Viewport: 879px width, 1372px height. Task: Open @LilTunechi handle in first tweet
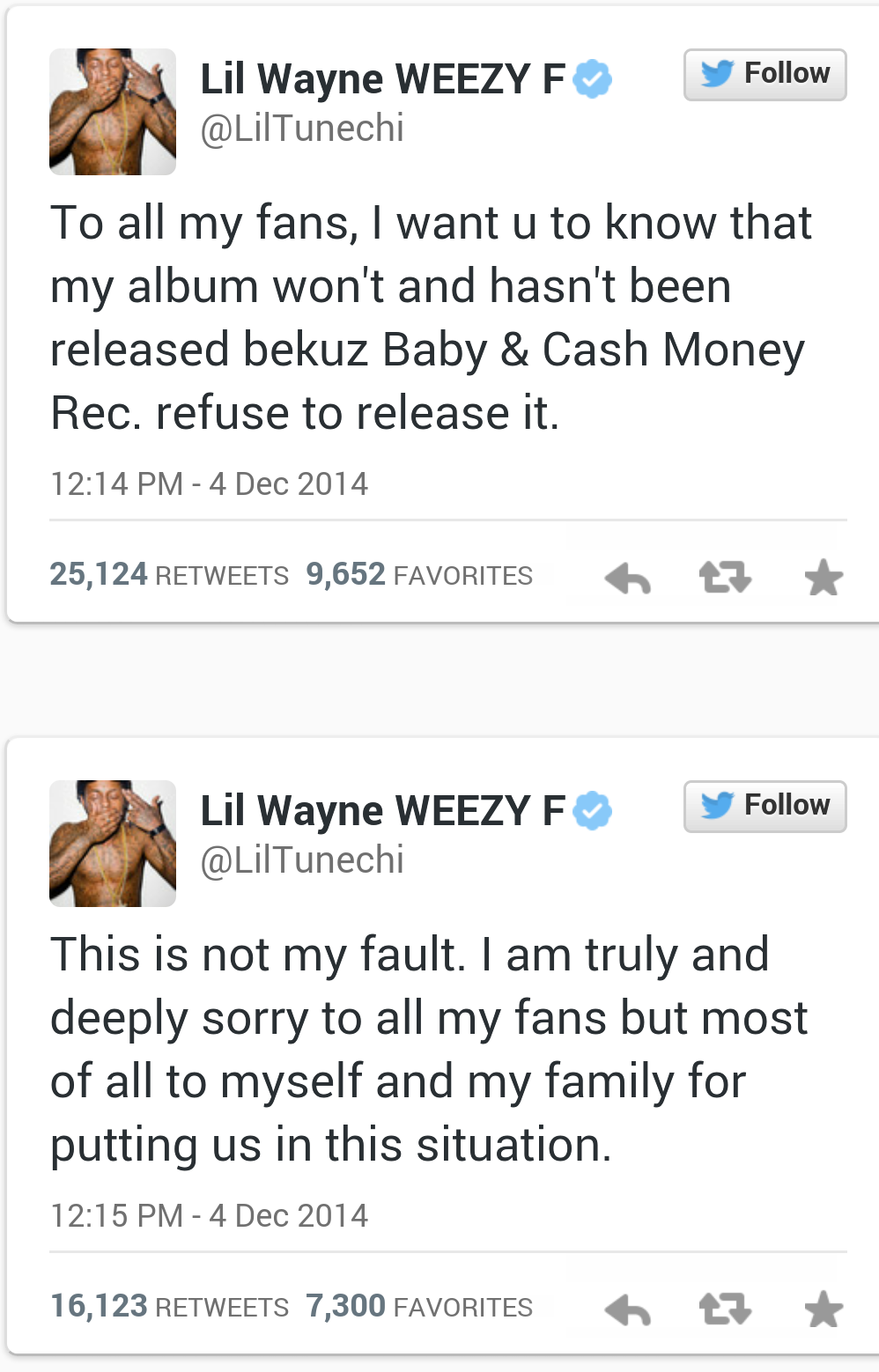(x=302, y=129)
